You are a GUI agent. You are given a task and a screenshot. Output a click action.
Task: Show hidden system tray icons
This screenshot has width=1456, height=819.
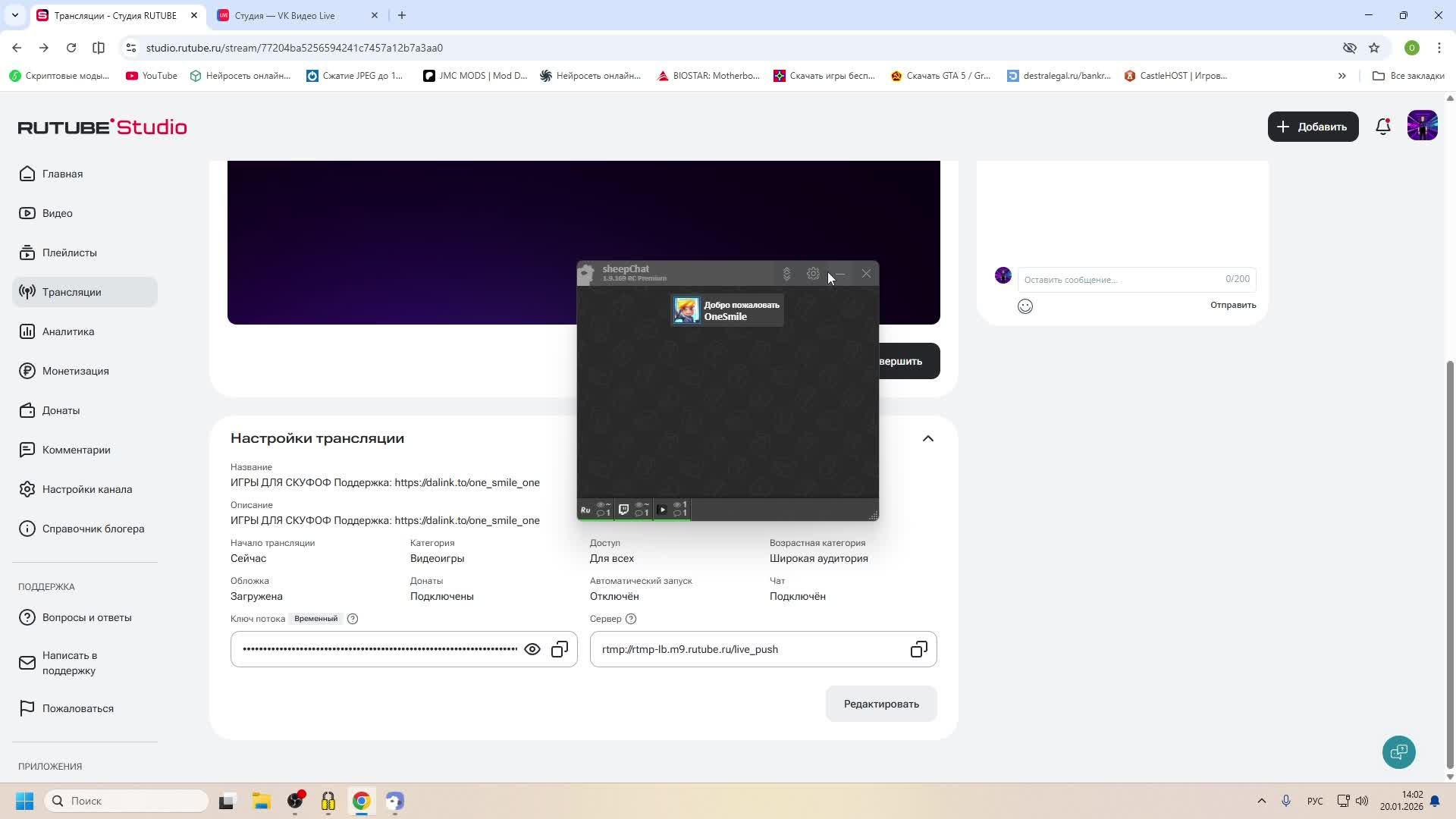coord(1262,801)
